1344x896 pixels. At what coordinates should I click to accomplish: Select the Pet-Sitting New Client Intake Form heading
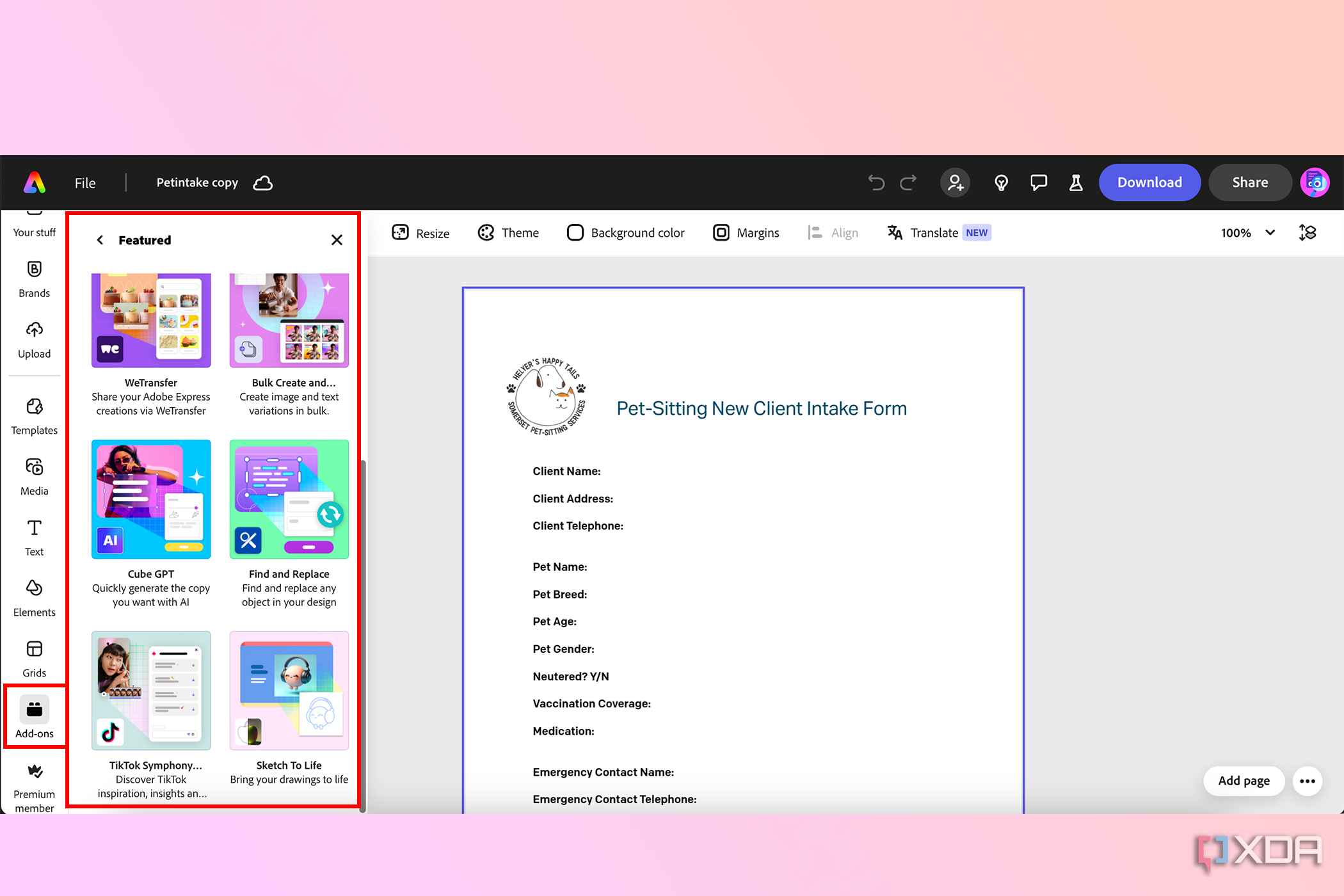[x=762, y=408]
